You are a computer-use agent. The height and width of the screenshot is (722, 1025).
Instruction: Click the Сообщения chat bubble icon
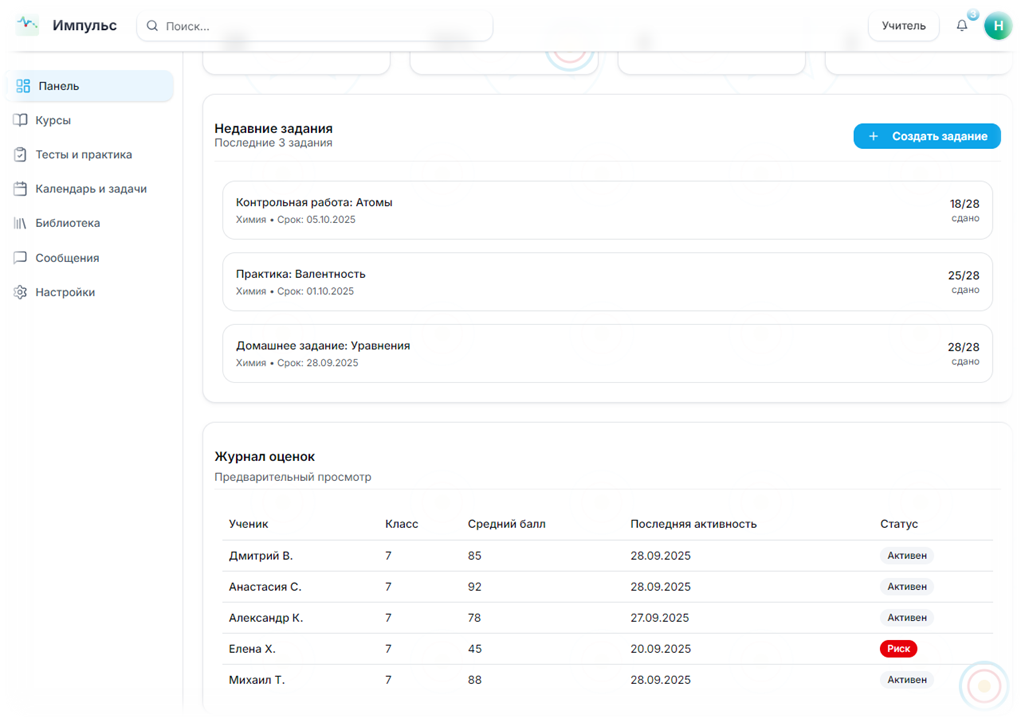[x=20, y=258]
